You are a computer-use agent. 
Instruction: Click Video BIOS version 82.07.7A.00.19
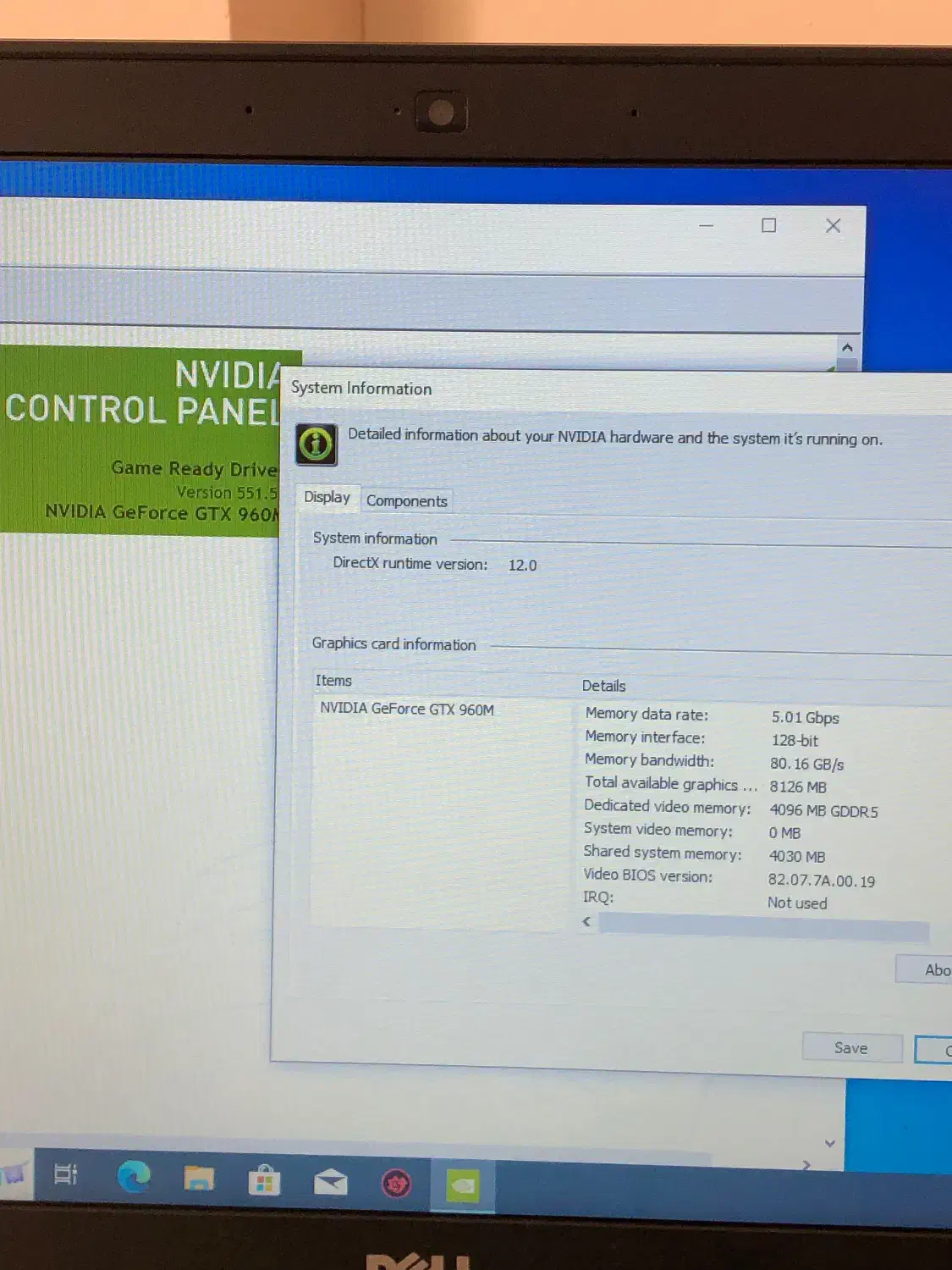pos(821,881)
